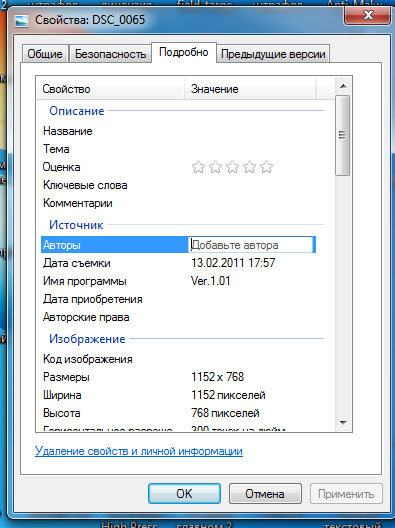Click the value 768 пикселей
The height and width of the screenshot is (528, 395).
pos(225,413)
